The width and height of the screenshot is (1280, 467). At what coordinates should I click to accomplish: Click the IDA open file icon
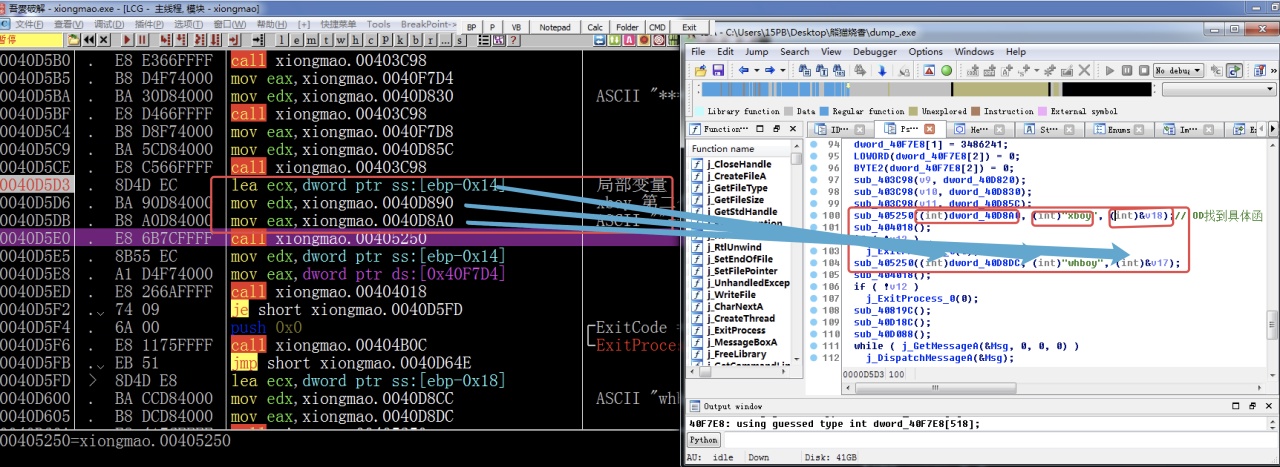point(699,71)
